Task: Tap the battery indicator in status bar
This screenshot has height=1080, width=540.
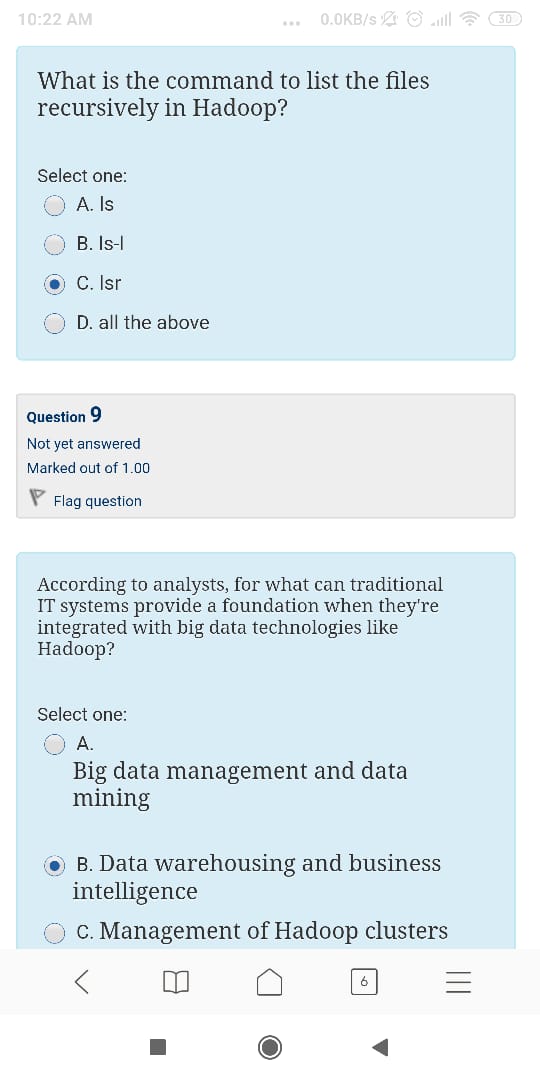Action: pyautogui.click(x=506, y=19)
